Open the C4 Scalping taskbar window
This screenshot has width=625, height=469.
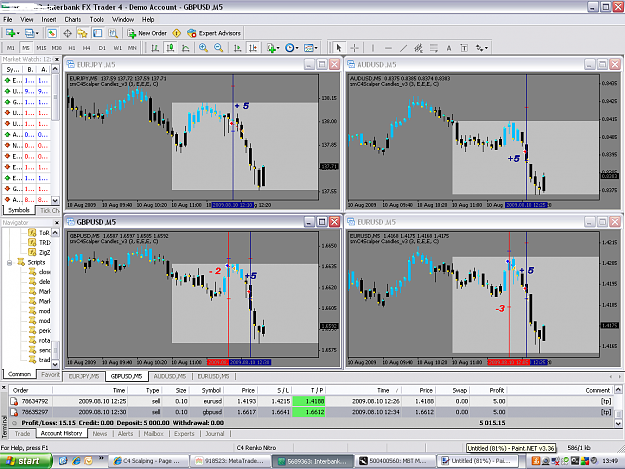pyautogui.click(x=147, y=461)
